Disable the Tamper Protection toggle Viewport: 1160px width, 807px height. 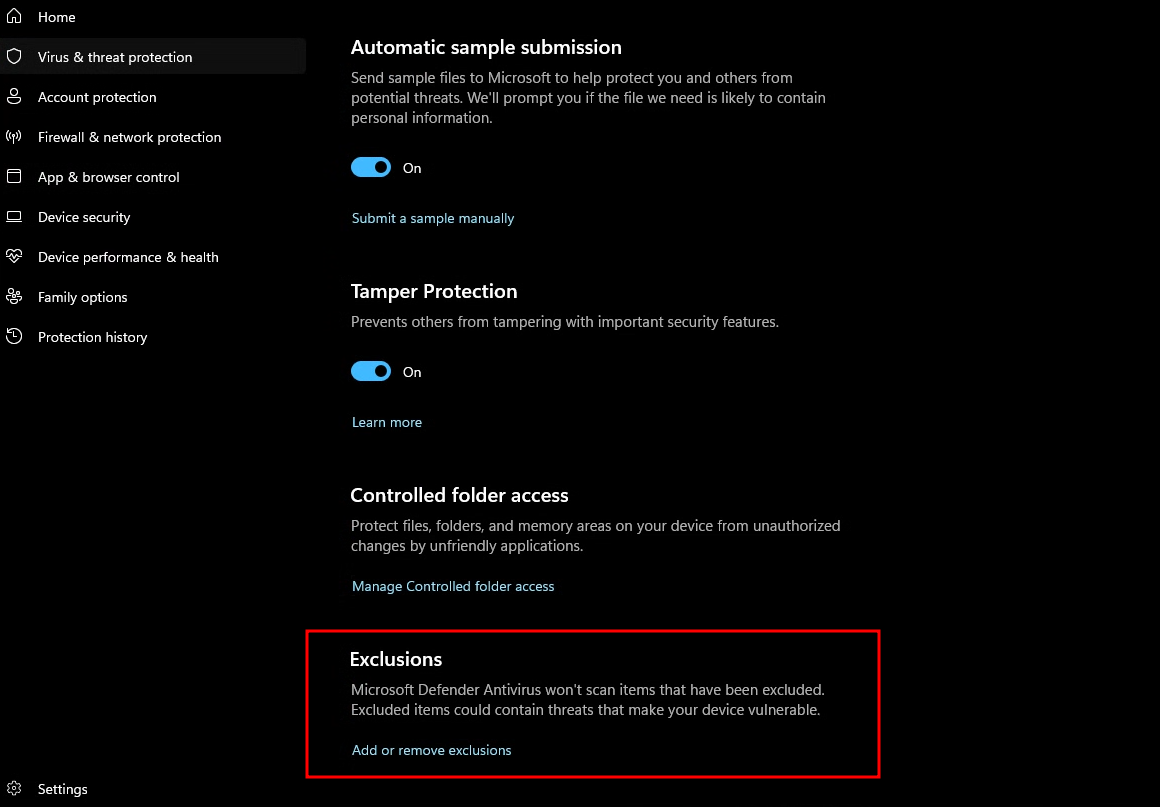371,372
